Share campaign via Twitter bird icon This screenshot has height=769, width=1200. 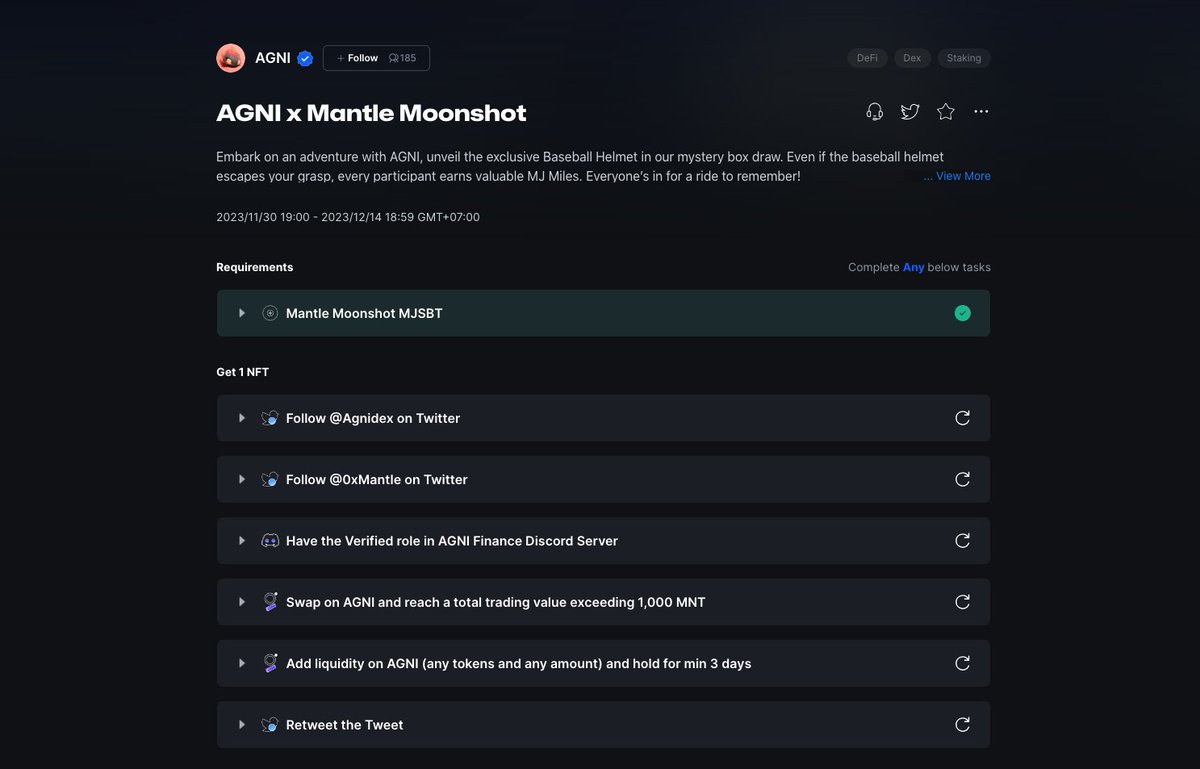pyautogui.click(x=910, y=112)
